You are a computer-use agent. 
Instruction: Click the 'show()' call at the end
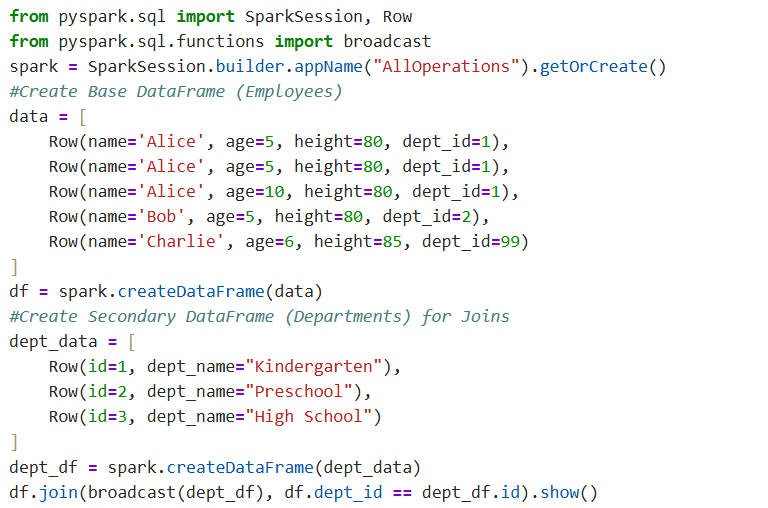(x=569, y=492)
